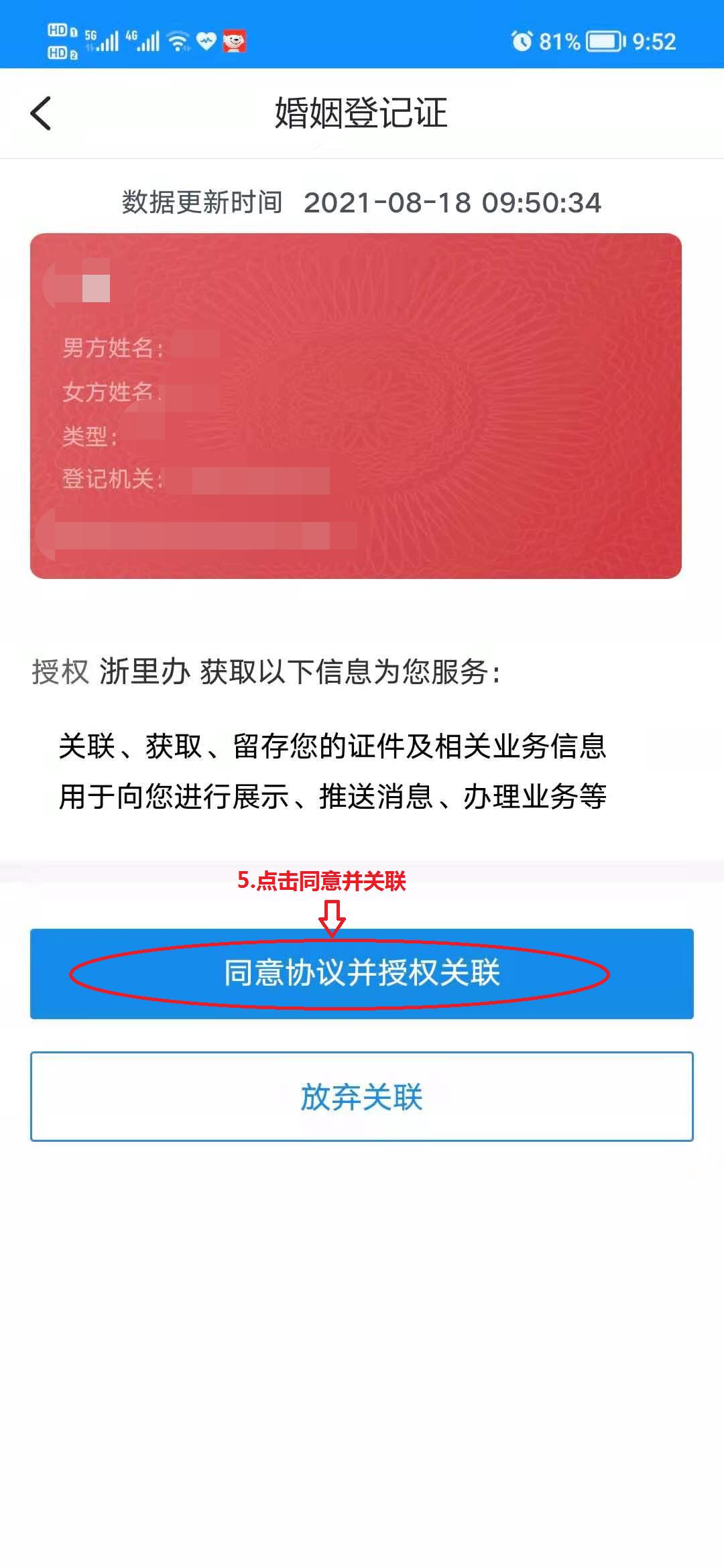The image size is (724, 1568).
Task: Click 同意协议并授权关联 button
Action: click(x=362, y=974)
